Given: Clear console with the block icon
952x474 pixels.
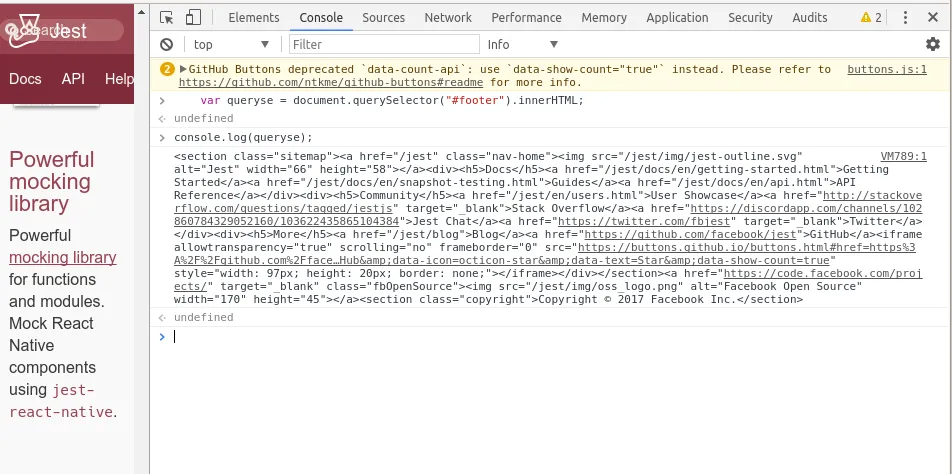Looking at the screenshot, I should pos(166,44).
